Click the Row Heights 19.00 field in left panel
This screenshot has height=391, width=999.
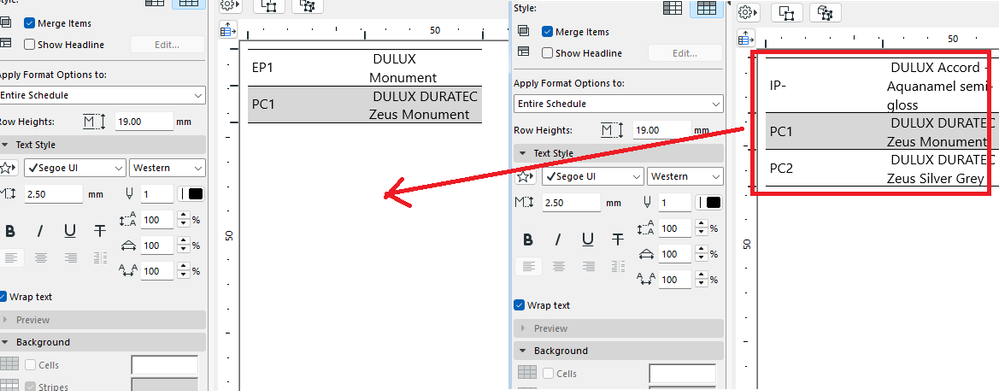point(144,122)
